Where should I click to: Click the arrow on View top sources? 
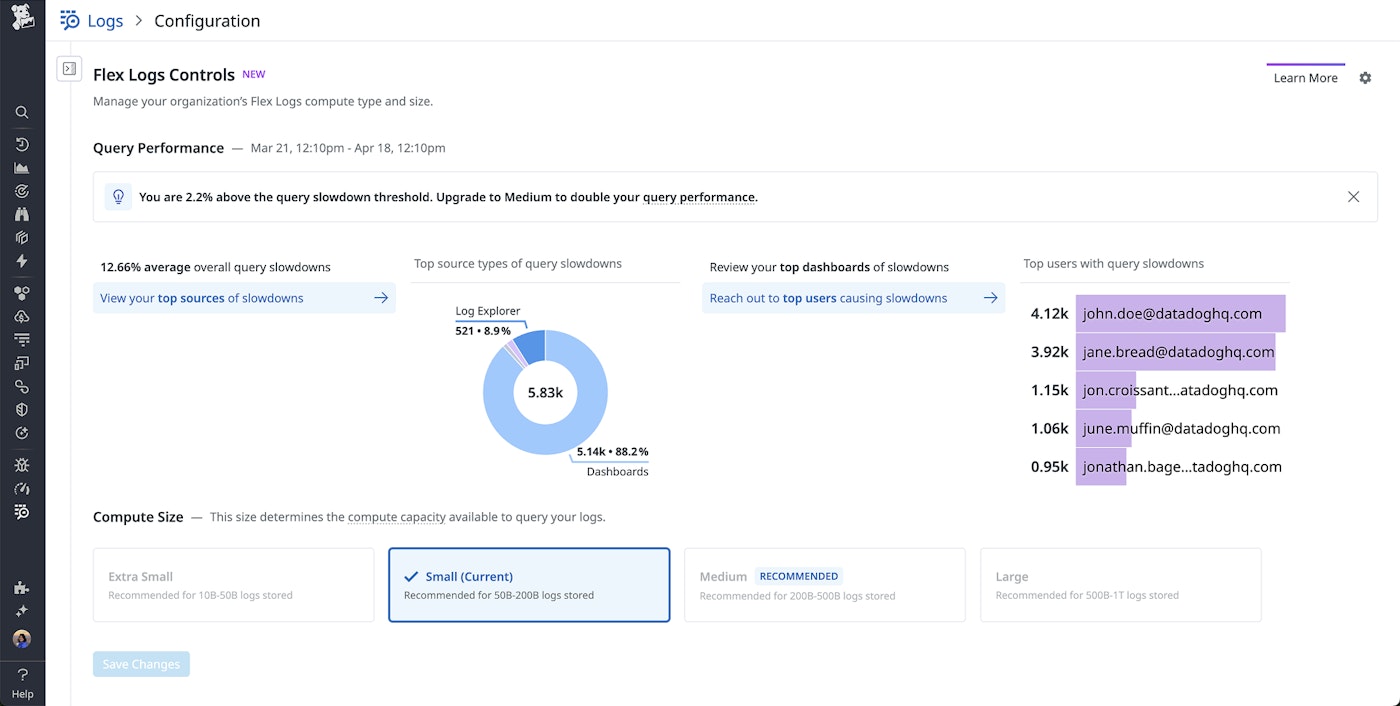pos(381,298)
